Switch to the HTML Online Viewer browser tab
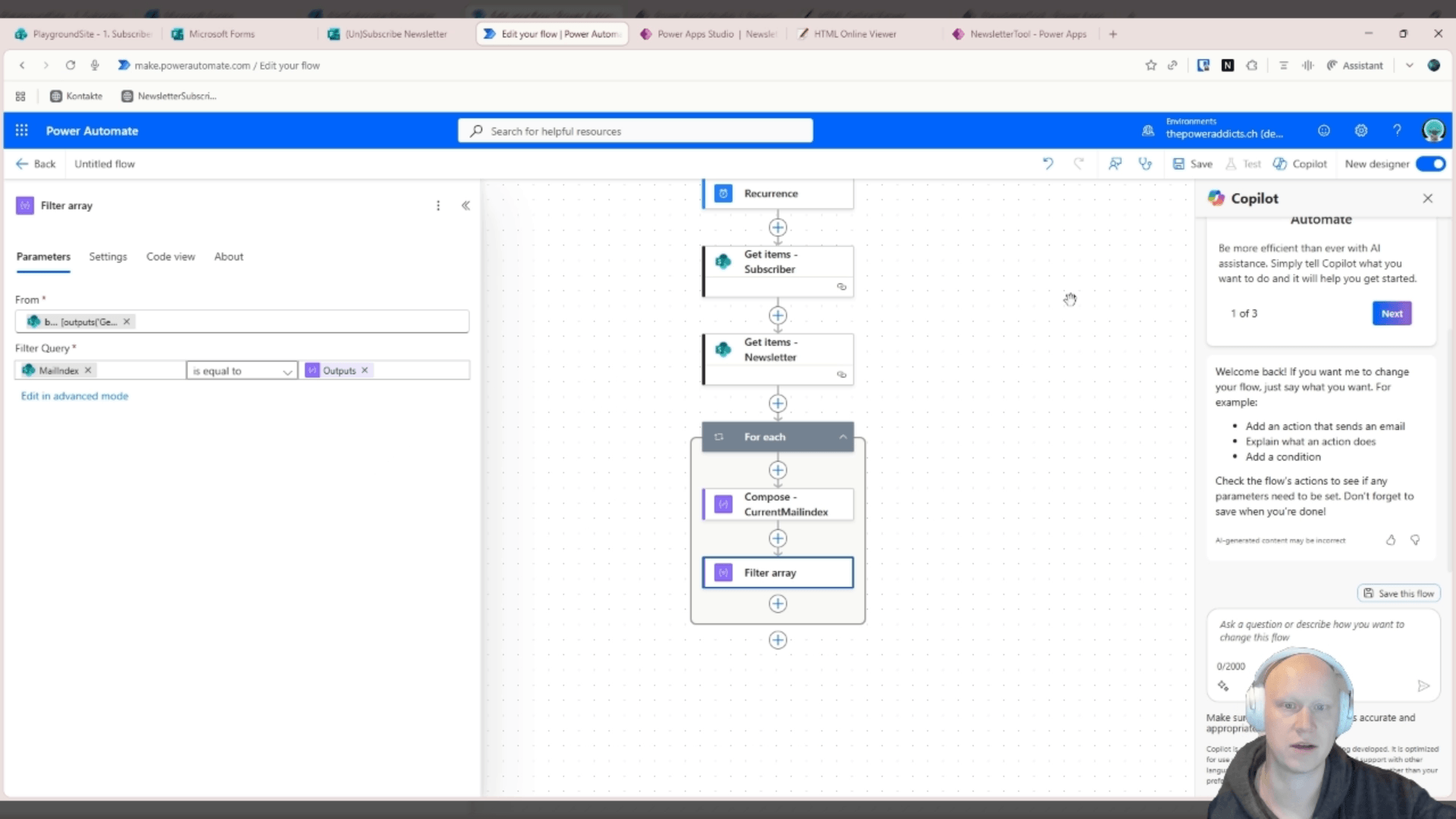1456x819 pixels. click(x=855, y=34)
